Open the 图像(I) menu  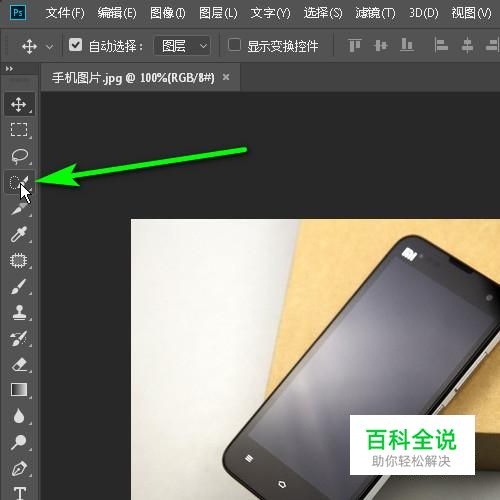pos(168,13)
